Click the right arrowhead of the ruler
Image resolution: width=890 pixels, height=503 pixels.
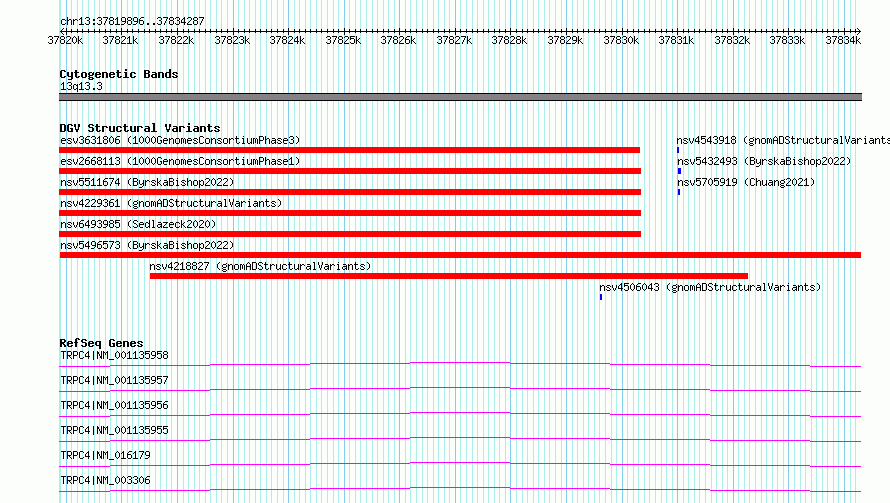[859, 31]
